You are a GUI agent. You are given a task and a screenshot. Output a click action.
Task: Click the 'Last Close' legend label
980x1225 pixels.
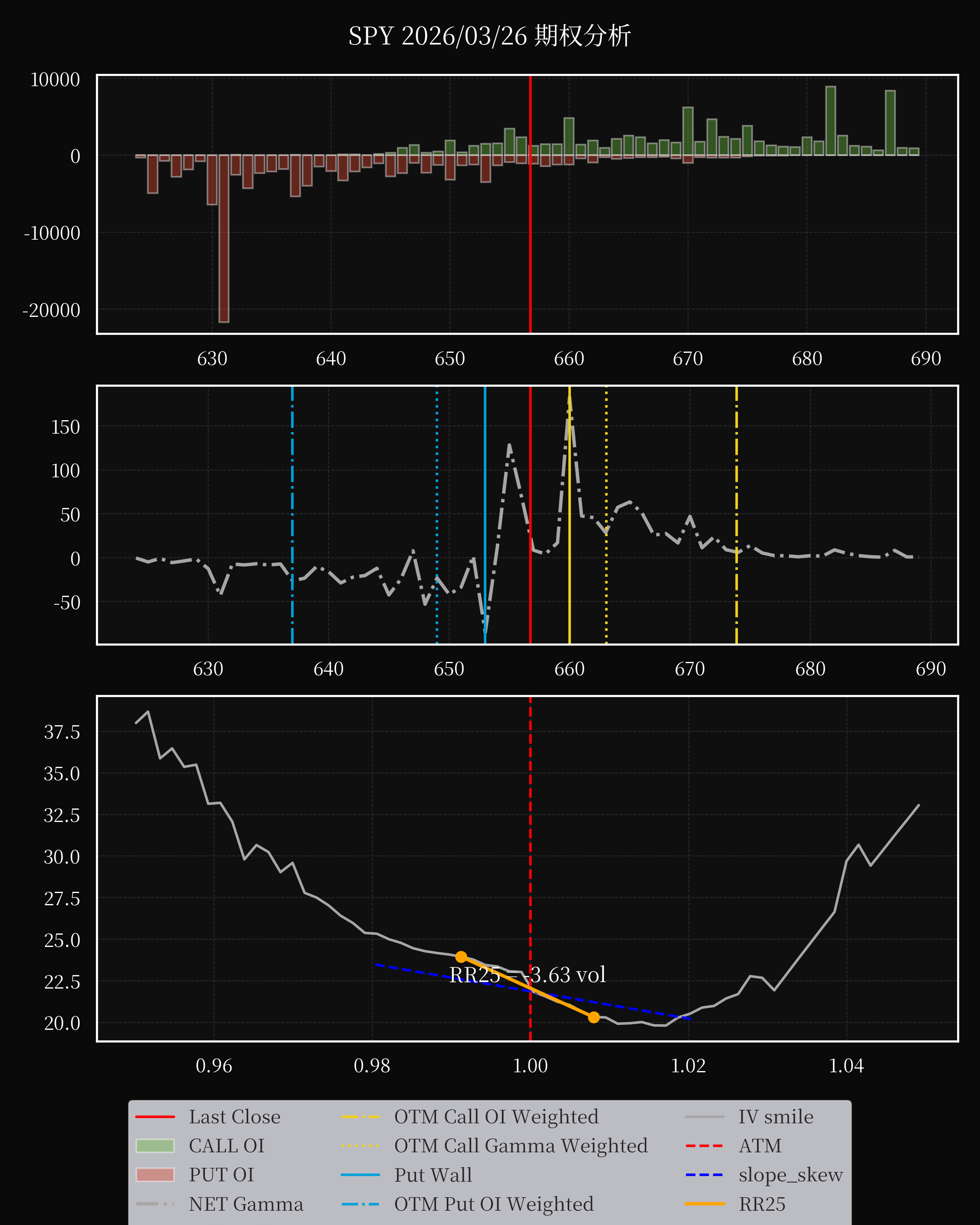tap(235, 1117)
